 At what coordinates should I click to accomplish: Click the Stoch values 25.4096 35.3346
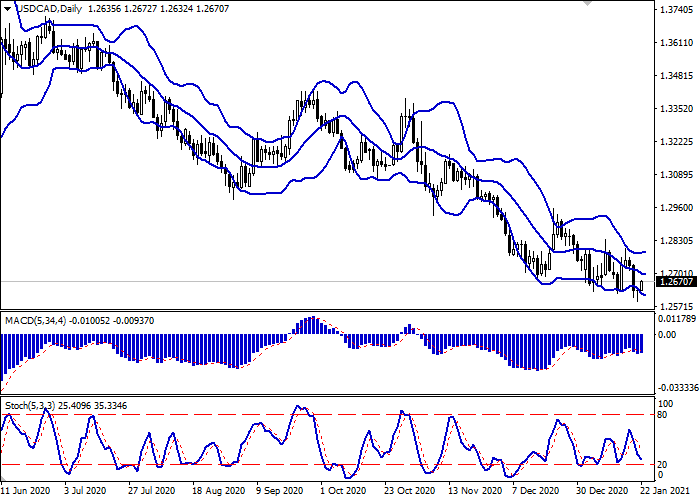pyautogui.click(x=92, y=406)
